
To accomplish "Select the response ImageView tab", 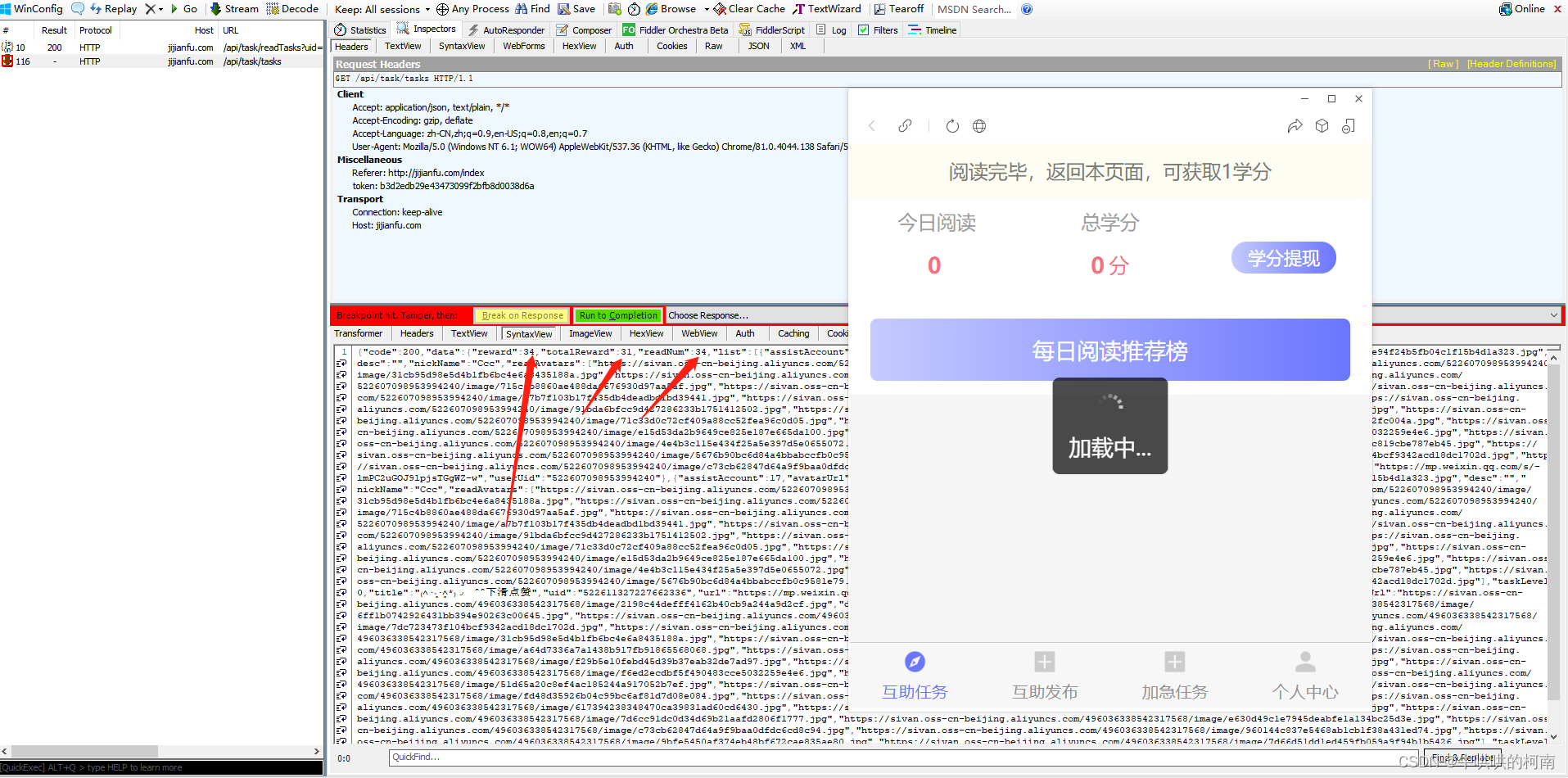I will click(590, 333).
